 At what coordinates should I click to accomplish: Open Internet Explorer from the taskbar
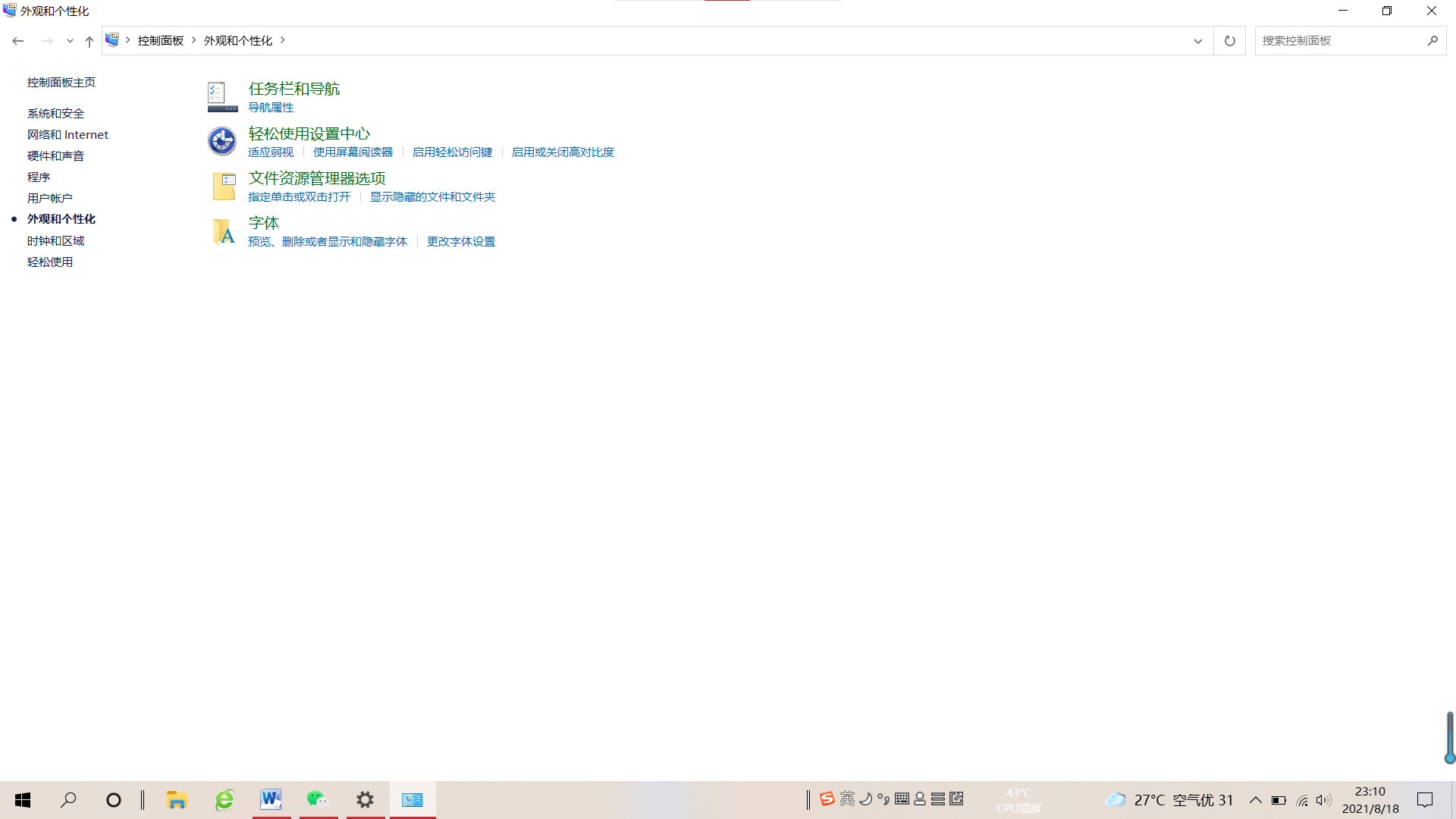(224, 799)
